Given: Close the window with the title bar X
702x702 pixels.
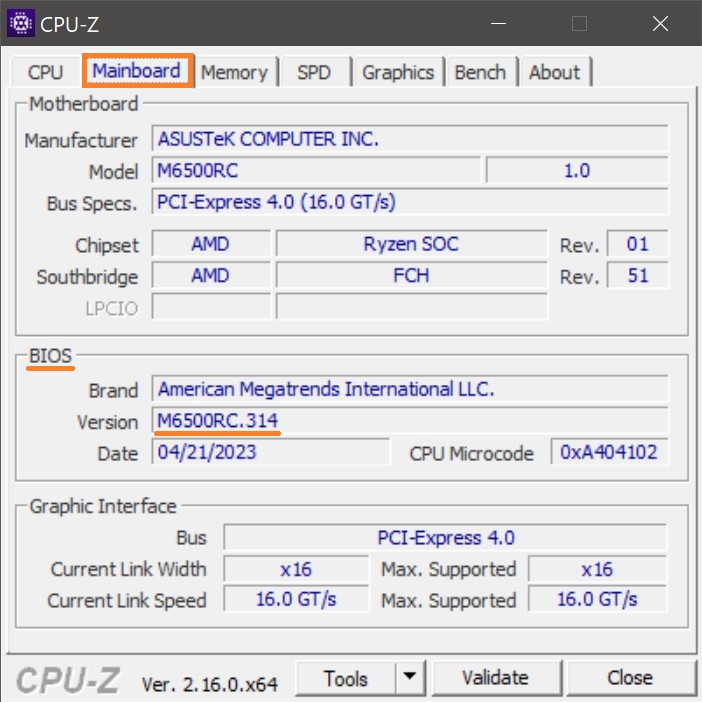Looking at the screenshot, I should (661, 24).
